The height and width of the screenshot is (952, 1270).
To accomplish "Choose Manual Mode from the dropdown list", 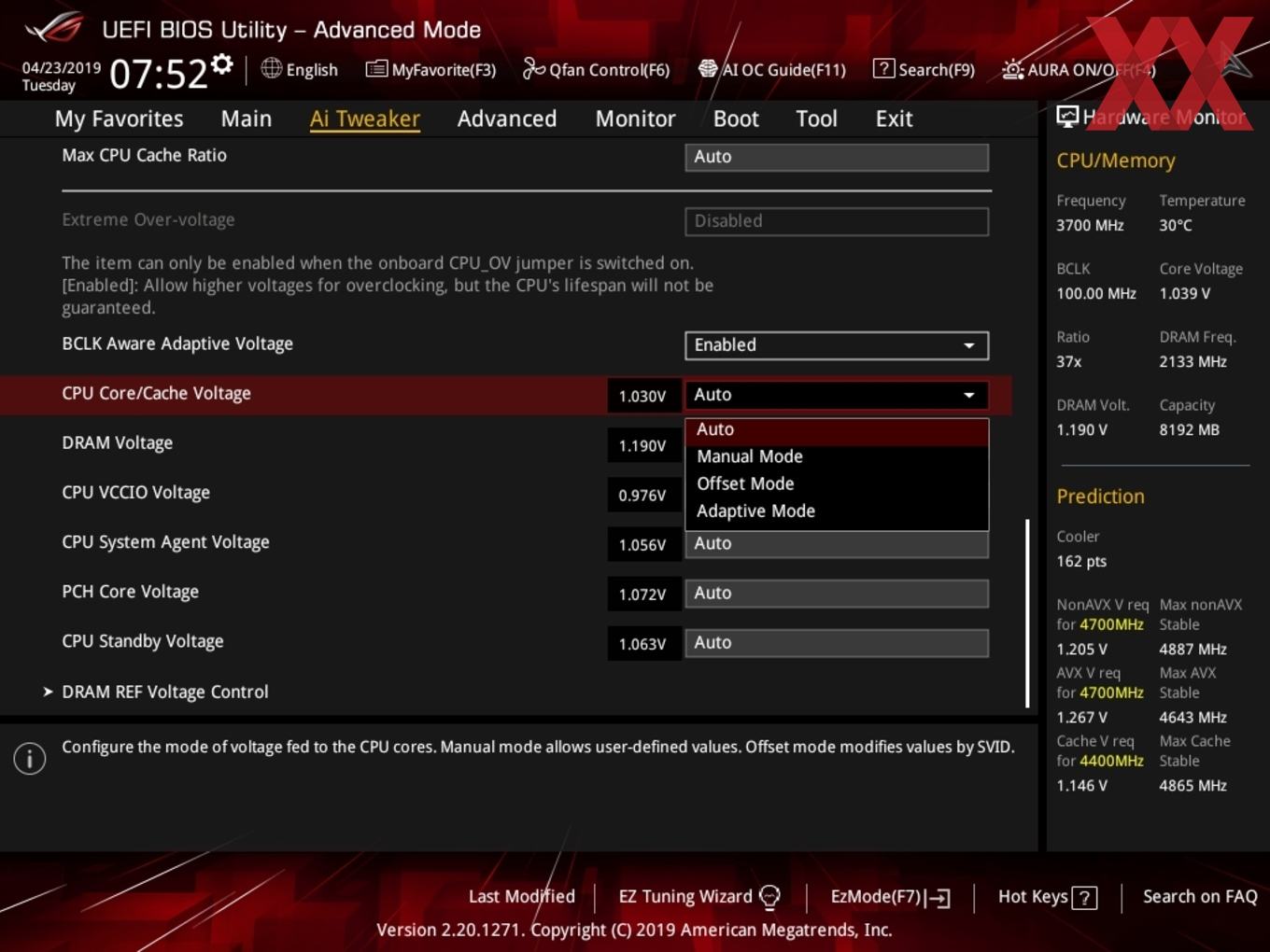I will click(x=837, y=456).
